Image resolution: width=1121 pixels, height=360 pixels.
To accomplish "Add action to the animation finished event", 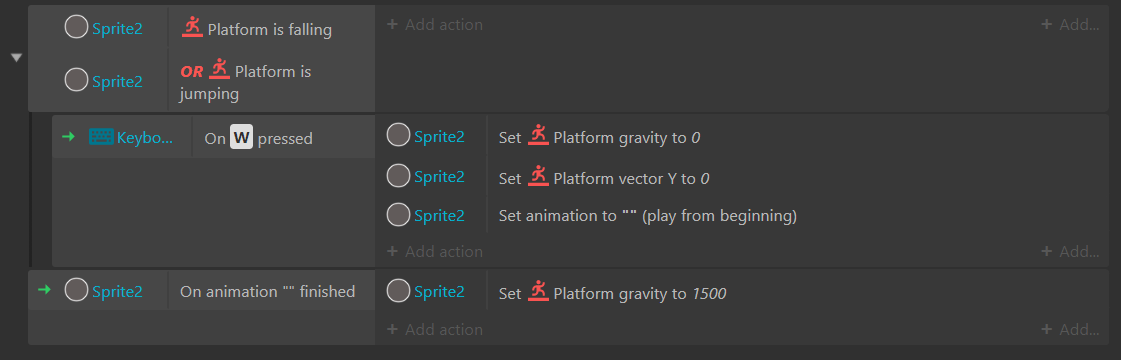I will (x=435, y=329).
